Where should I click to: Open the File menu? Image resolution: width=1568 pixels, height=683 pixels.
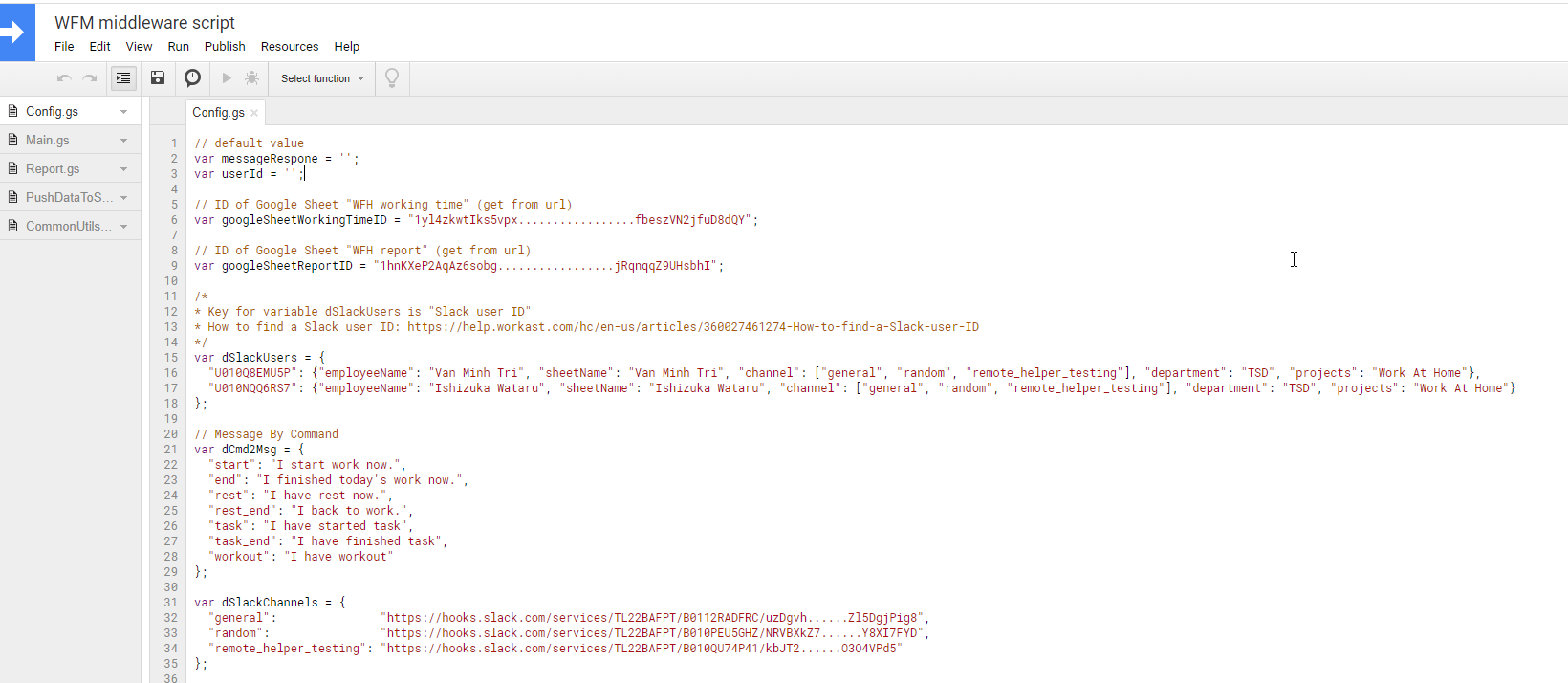(x=64, y=46)
